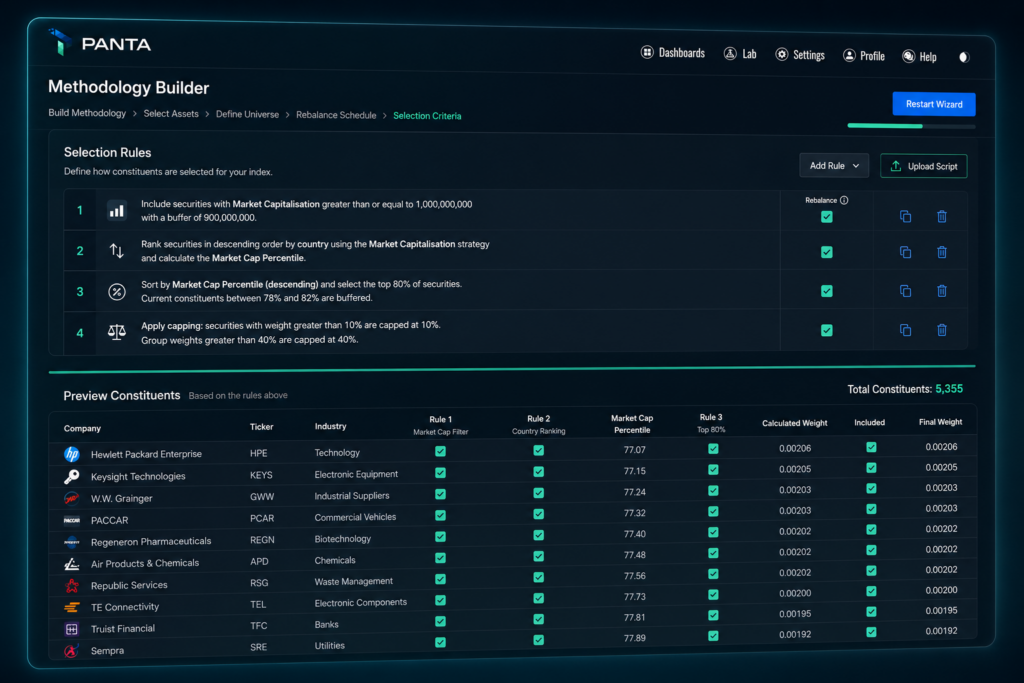Click the TE Connectivity logo icon

tap(72, 607)
